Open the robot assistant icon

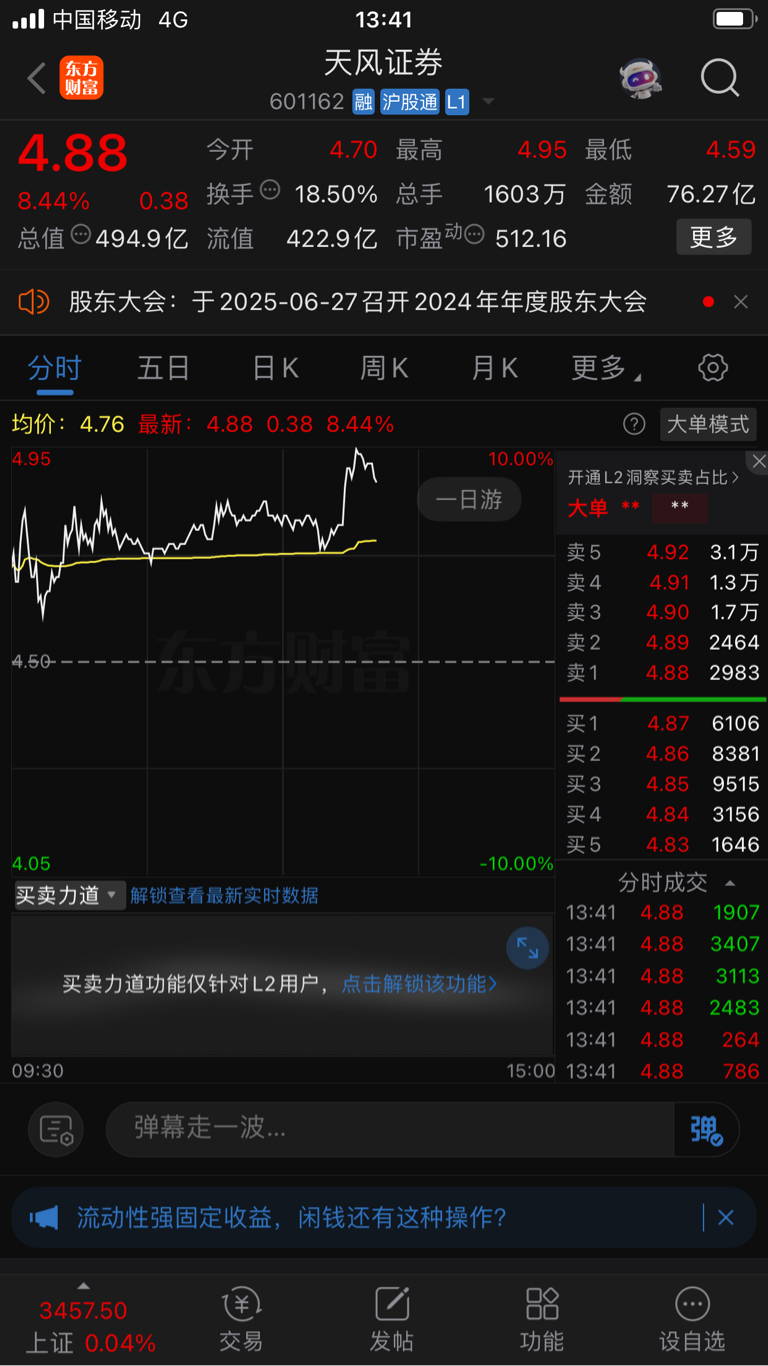pos(641,78)
